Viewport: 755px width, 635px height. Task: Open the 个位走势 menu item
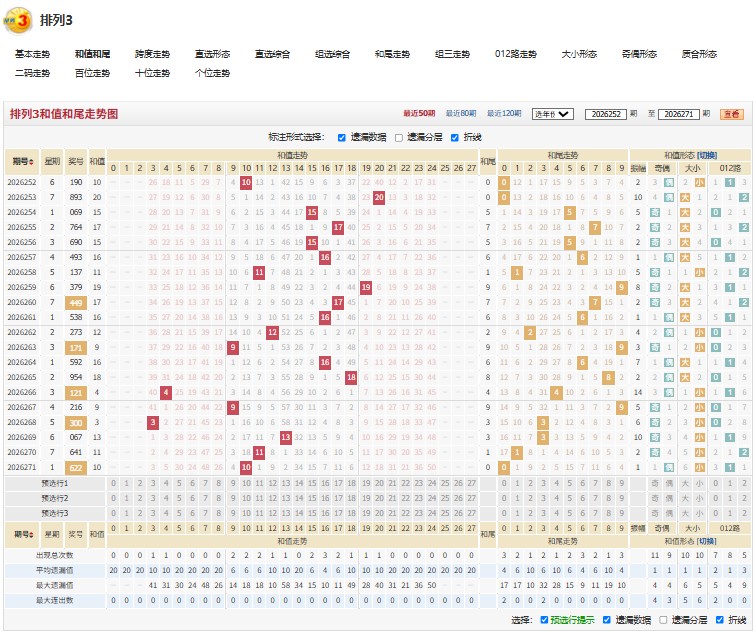point(212,73)
